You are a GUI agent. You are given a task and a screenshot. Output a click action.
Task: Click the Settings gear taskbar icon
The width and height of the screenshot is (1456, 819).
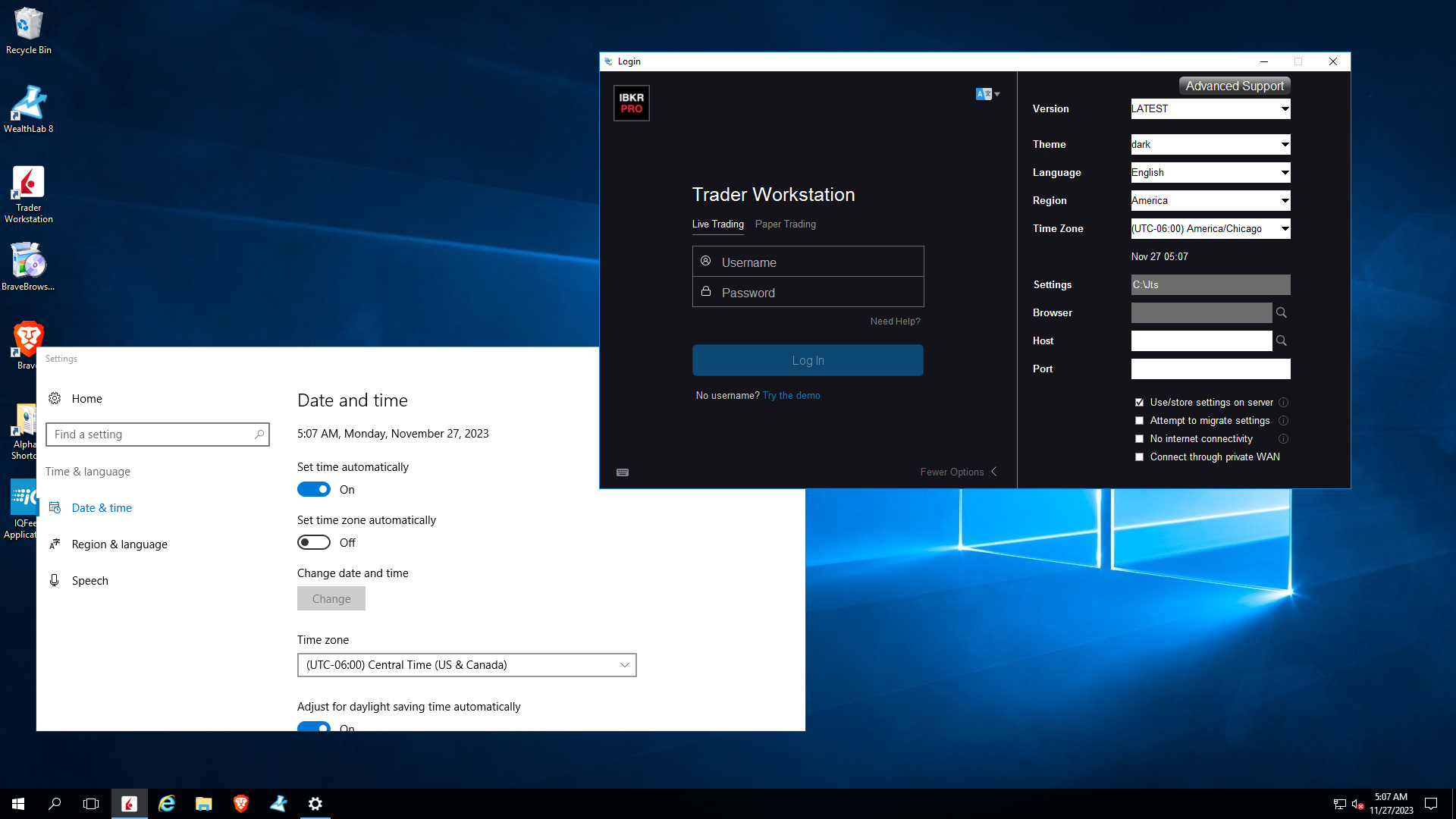(x=315, y=804)
